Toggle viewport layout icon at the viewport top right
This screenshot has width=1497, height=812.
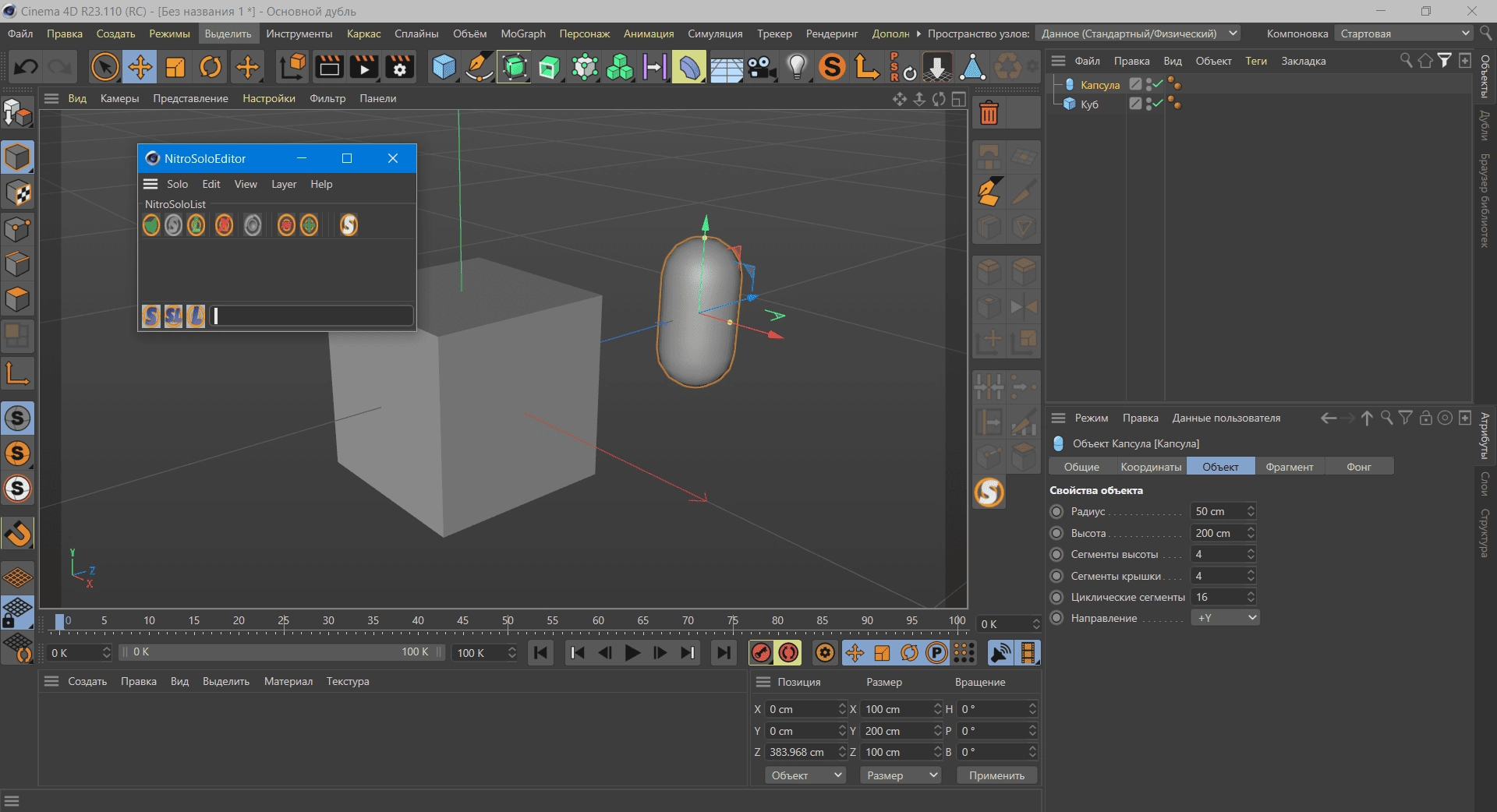click(x=959, y=99)
